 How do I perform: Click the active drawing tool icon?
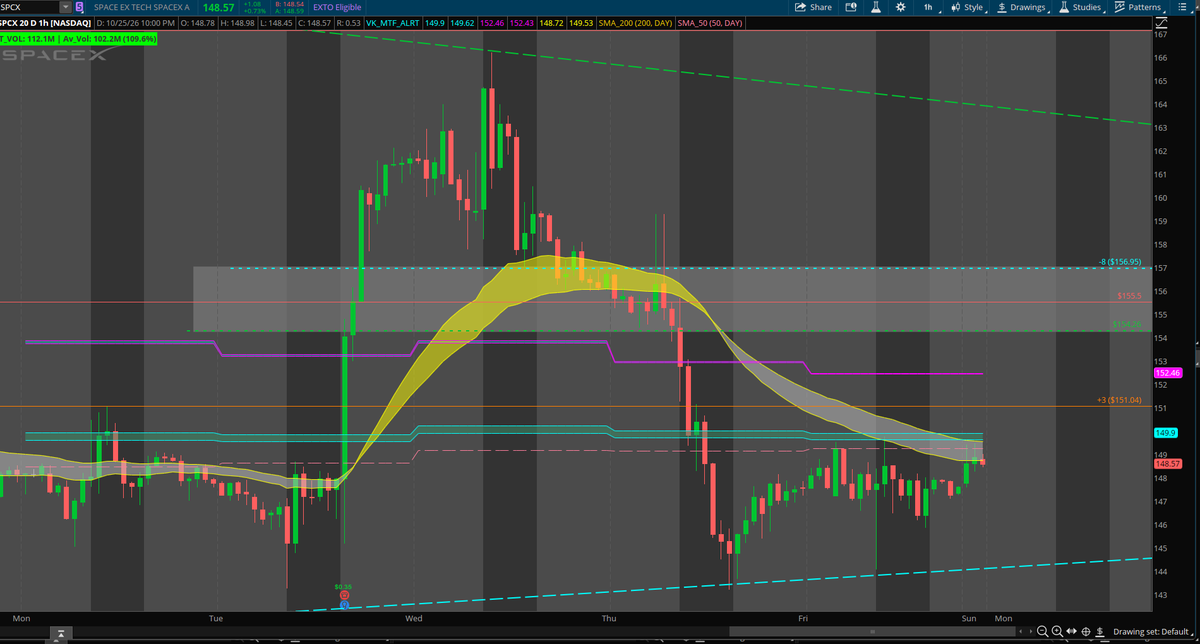(x=1101, y=632)
